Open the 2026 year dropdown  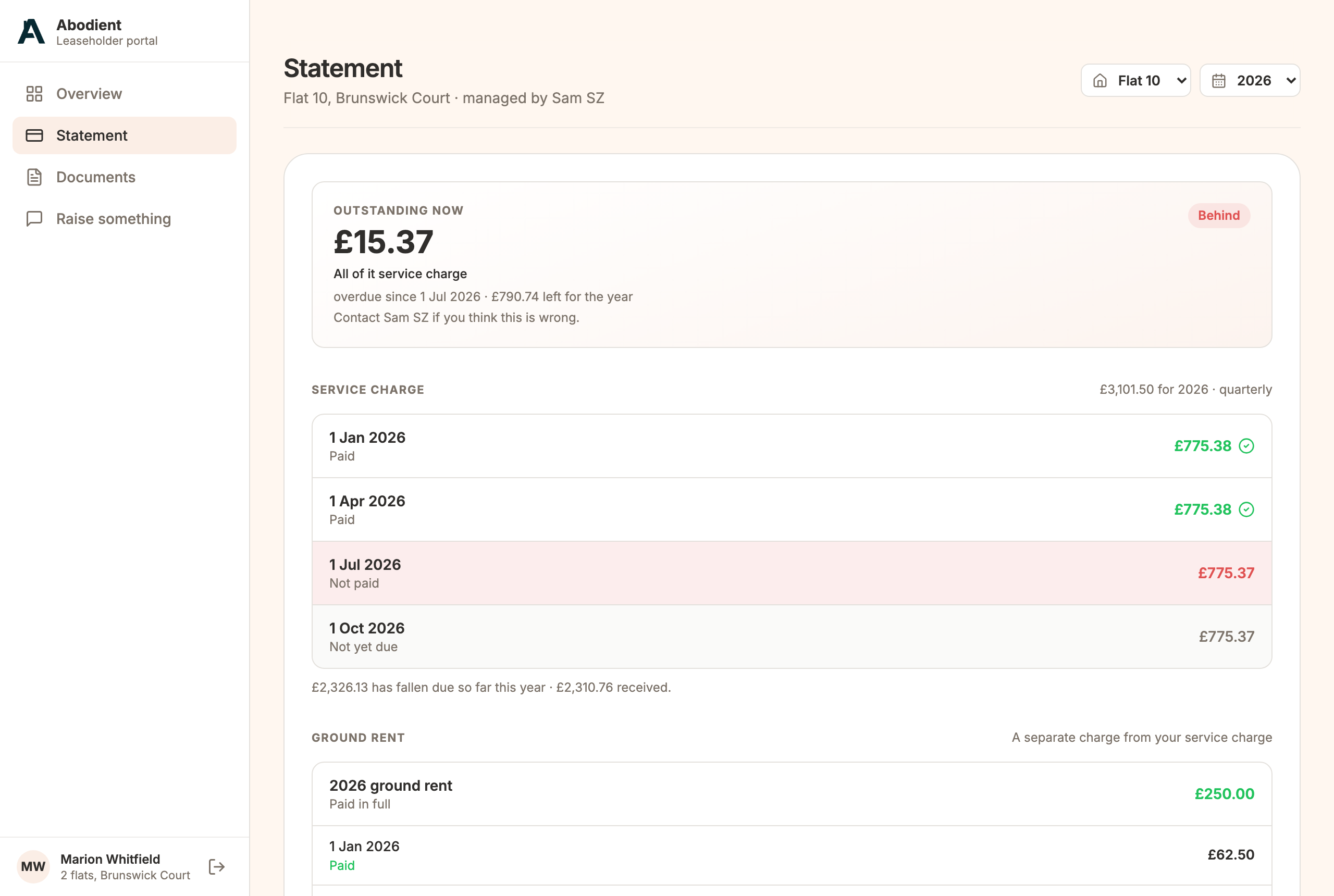(x=1250, y=81)
